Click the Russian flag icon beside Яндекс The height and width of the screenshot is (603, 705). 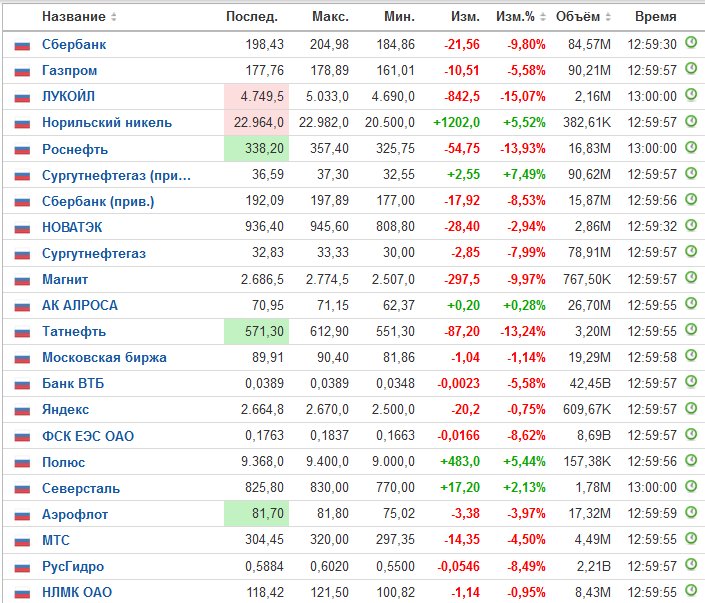22,411
